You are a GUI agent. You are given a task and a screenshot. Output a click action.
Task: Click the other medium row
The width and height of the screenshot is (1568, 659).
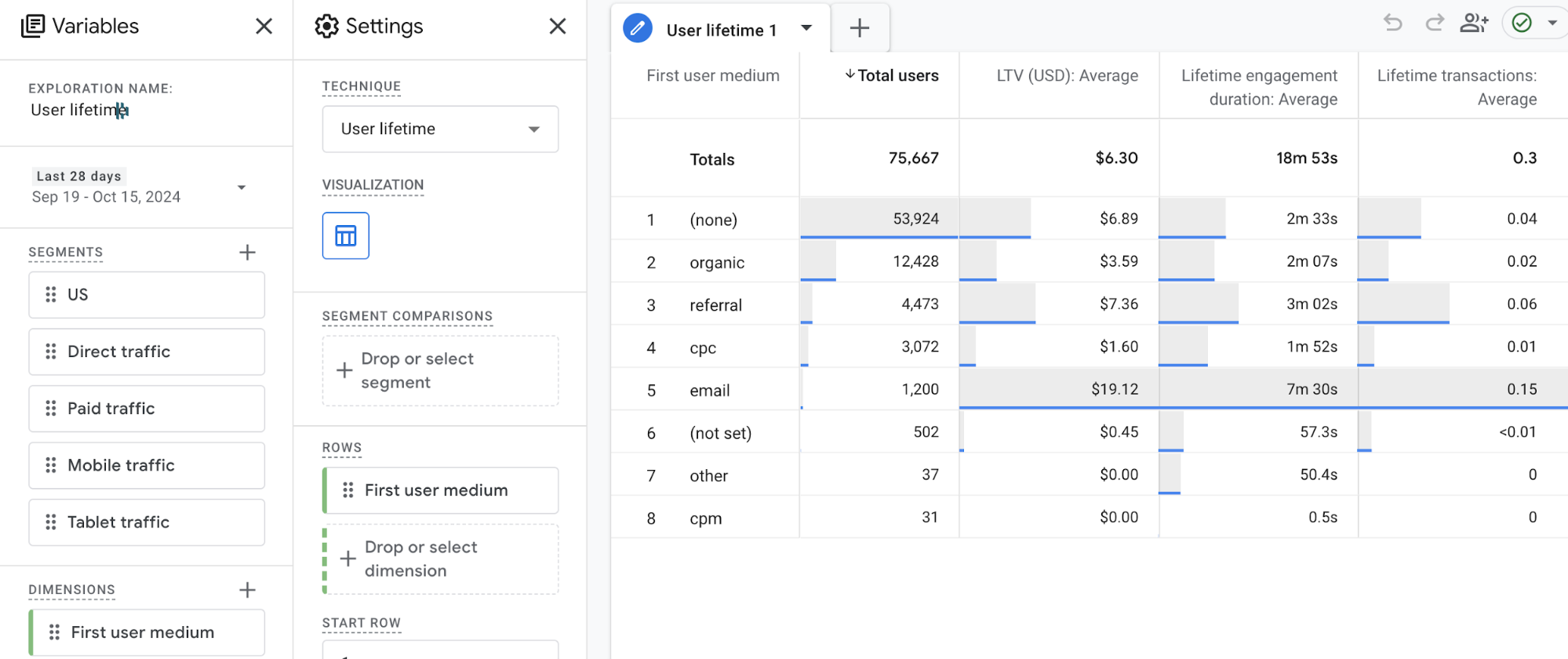click(x=1089, y=475)
